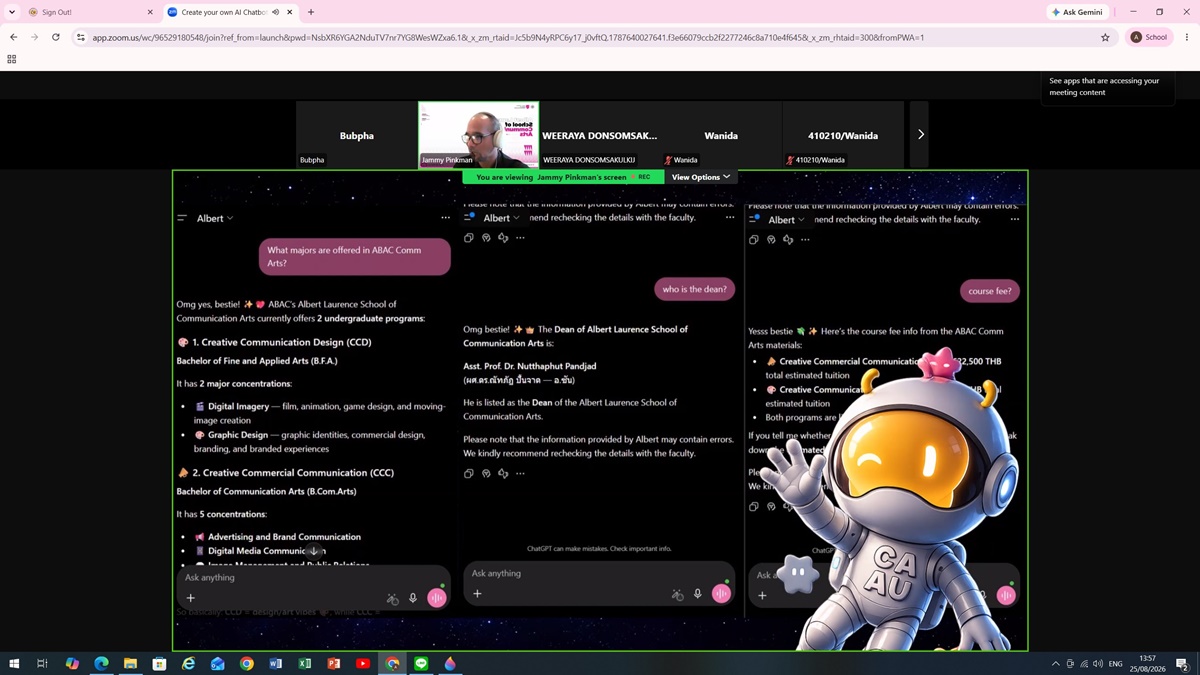Screen dimensions: 1200x675
Task: Click plus attach button in Dean chat input
Action: (x=477, y=594)
